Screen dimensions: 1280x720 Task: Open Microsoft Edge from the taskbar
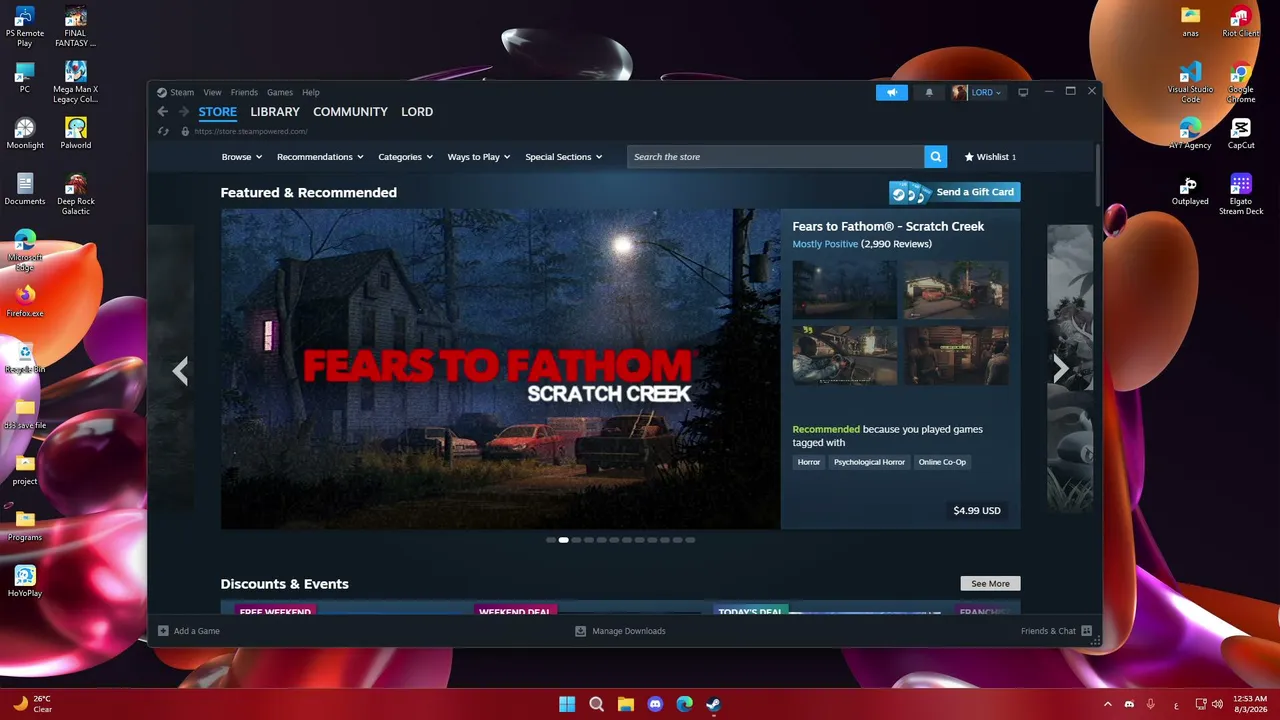click(x=684, y=704)
